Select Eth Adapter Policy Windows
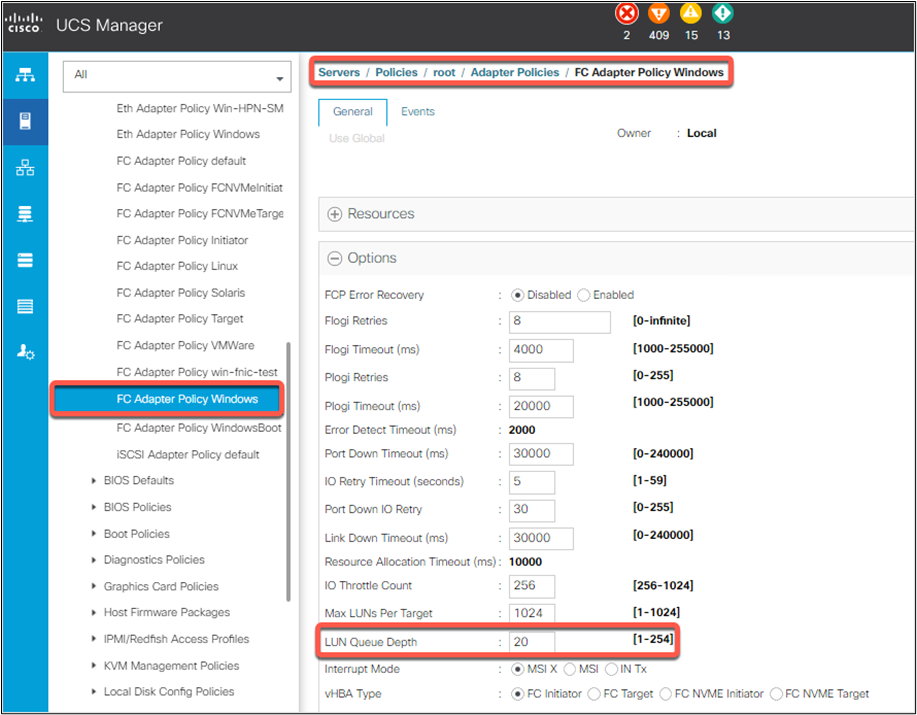This screenshot has height=715, width=917. (x=188, y=134)
